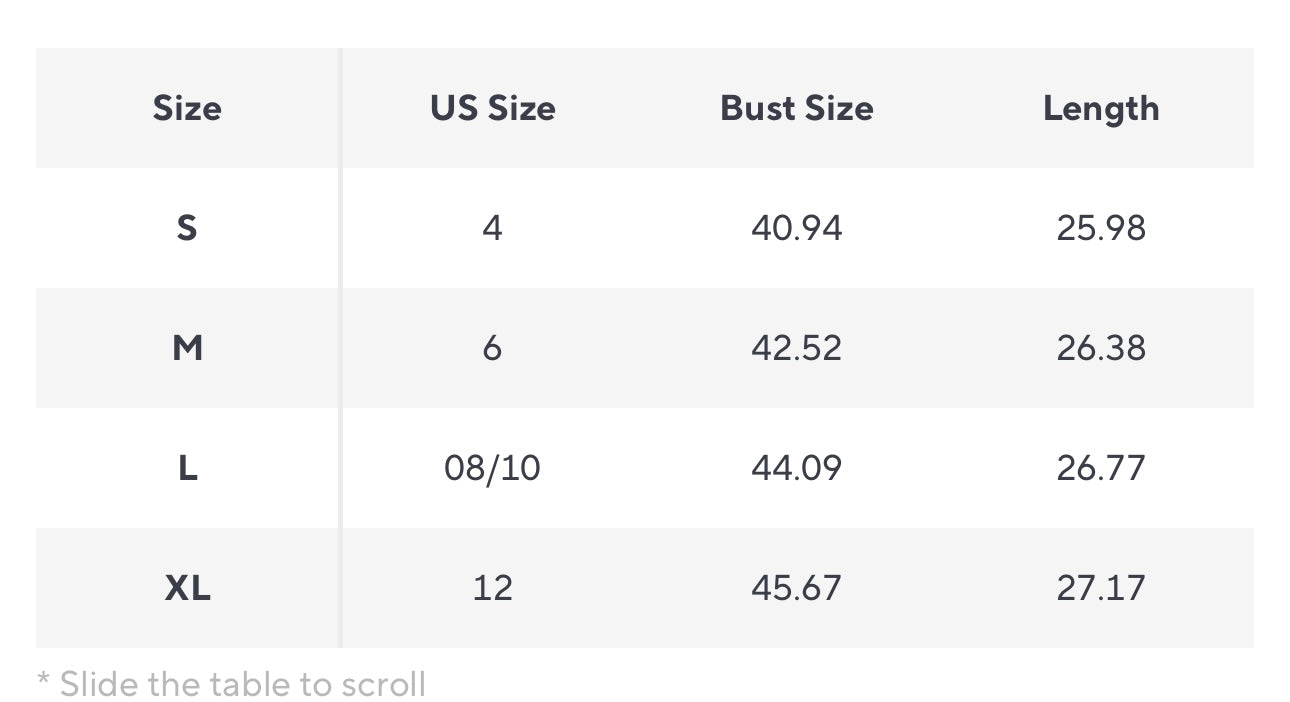
Task: Click US size 6 cell
Action: [492, 348]
